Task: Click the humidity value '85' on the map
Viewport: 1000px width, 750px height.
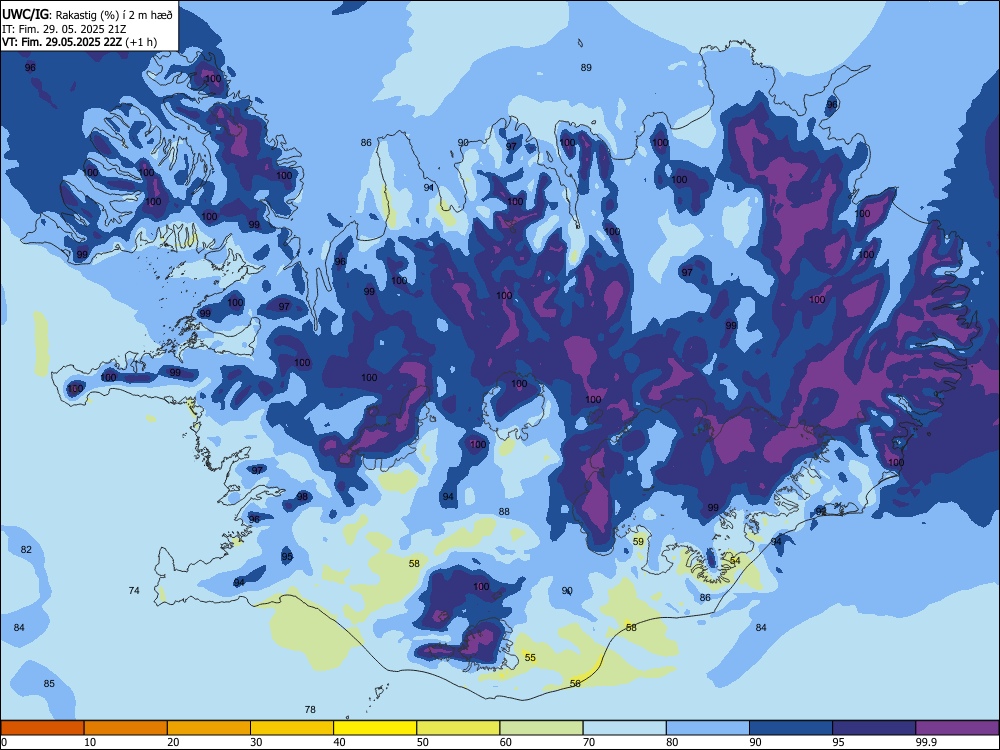Action: coord(49,684)
